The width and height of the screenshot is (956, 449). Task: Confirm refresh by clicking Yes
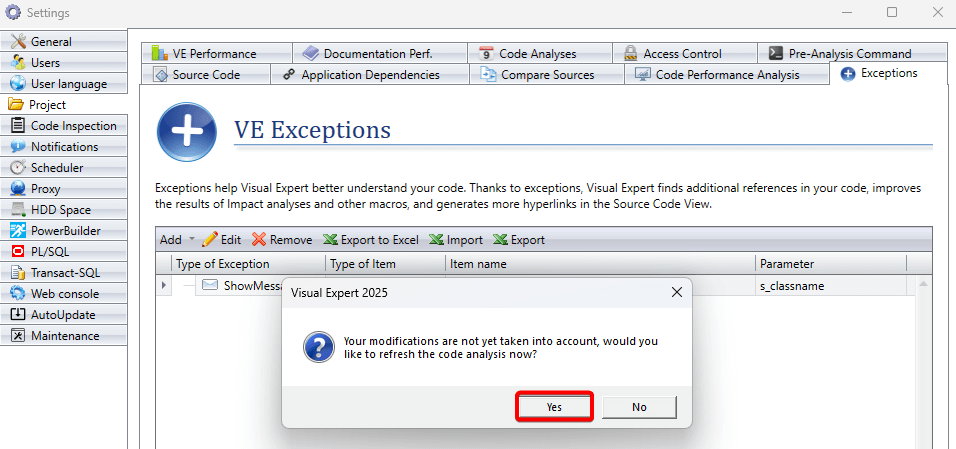coord(554,407)
